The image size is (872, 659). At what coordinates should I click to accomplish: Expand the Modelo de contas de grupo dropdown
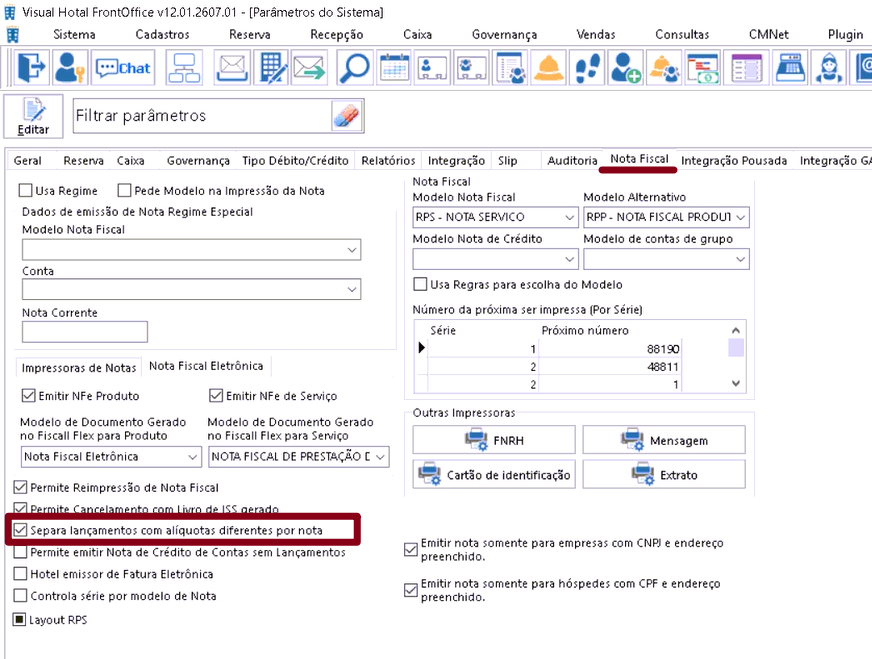coord(740,259)
